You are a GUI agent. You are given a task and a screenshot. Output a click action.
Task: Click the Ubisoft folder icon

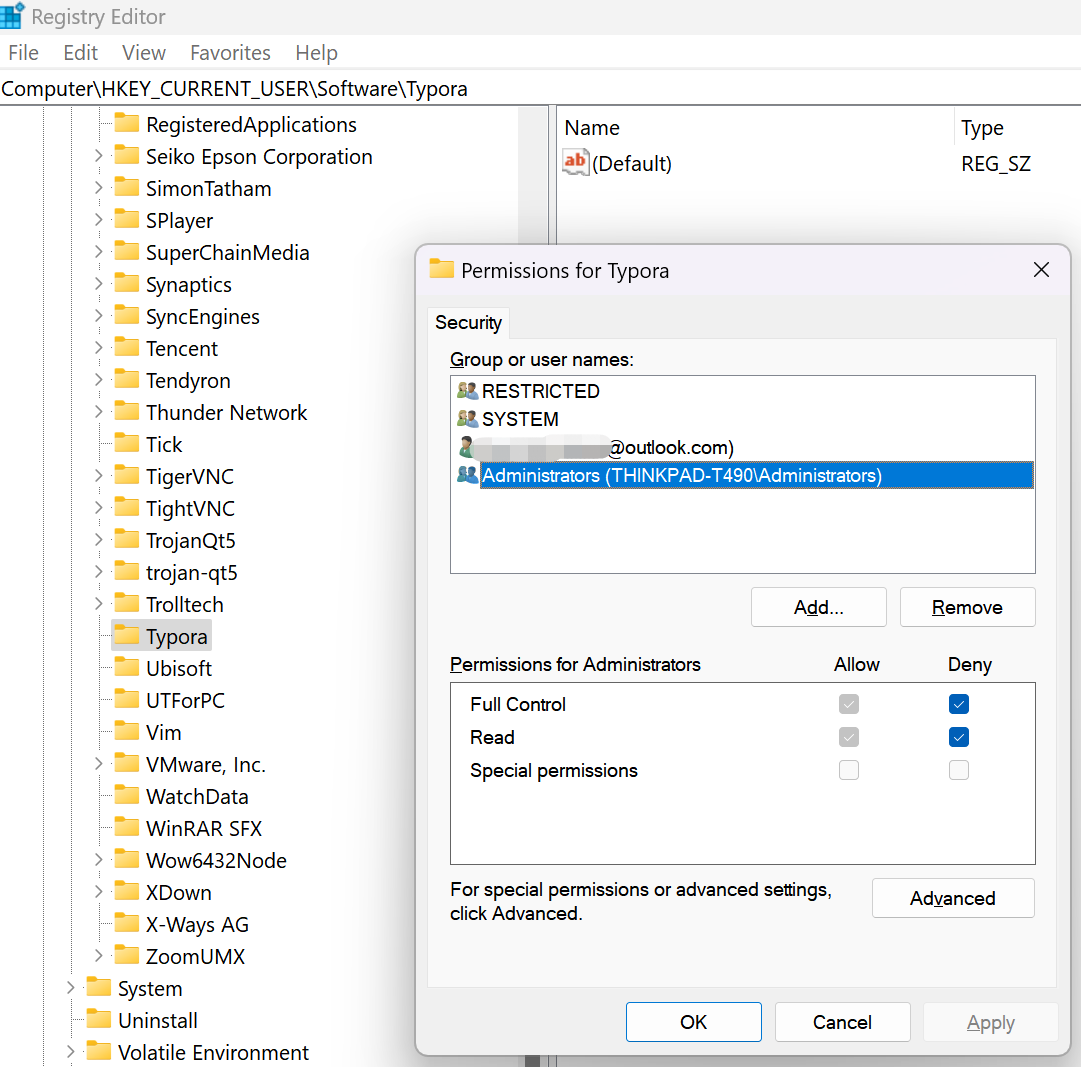tap(126, 667)
